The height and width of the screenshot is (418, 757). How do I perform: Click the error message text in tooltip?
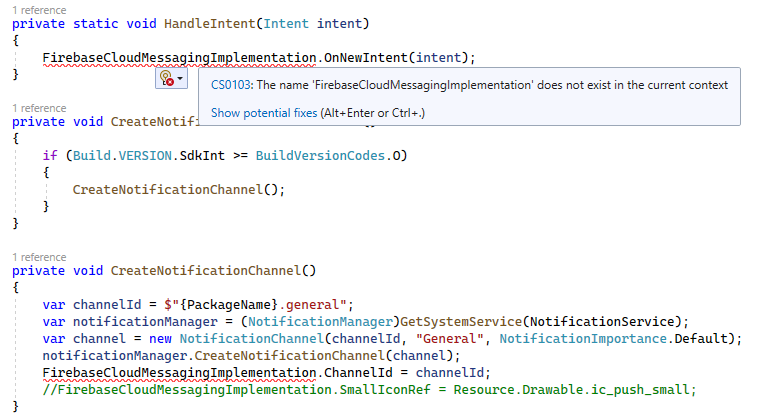click(492, 85)
